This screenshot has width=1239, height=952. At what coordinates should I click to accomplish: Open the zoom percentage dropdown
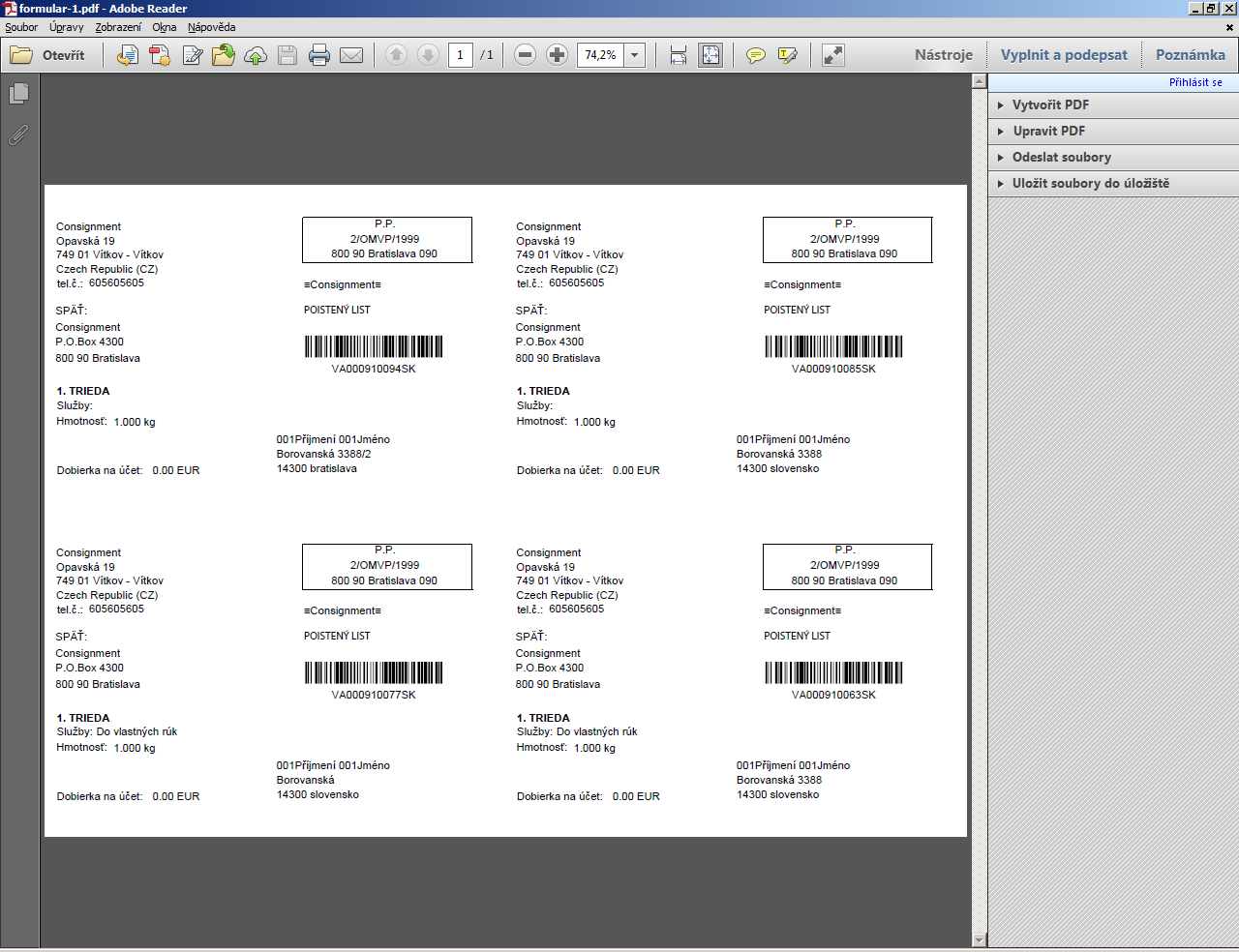point(635,55)
